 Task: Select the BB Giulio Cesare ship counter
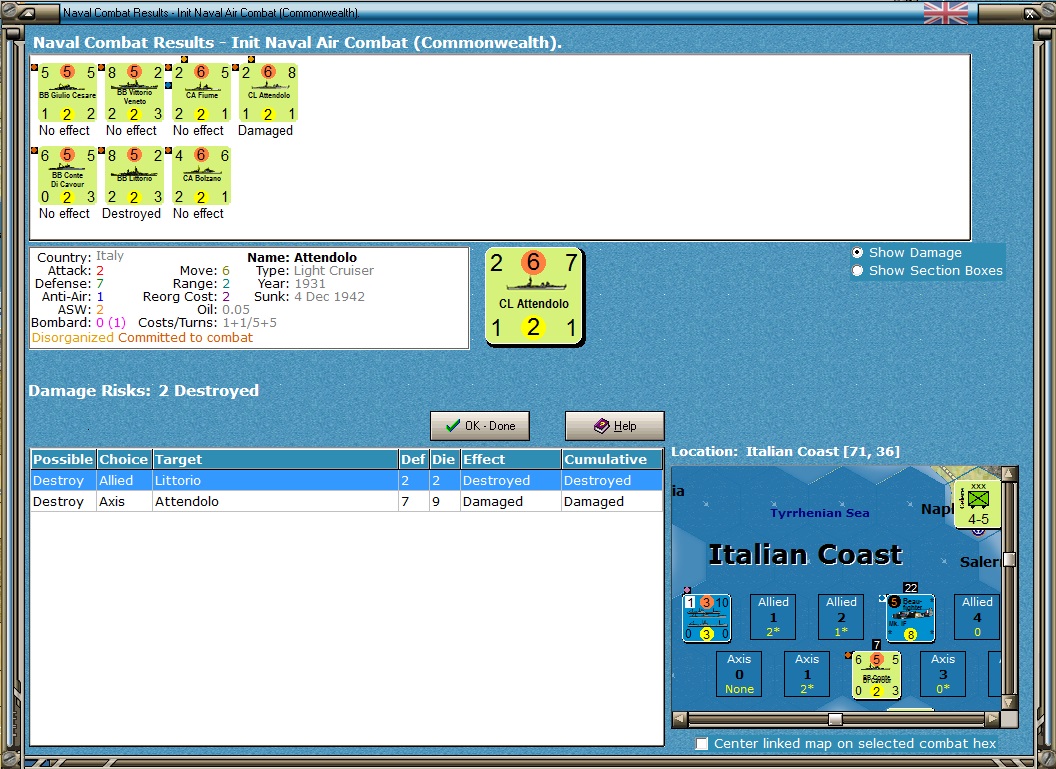tap(67, 93)
